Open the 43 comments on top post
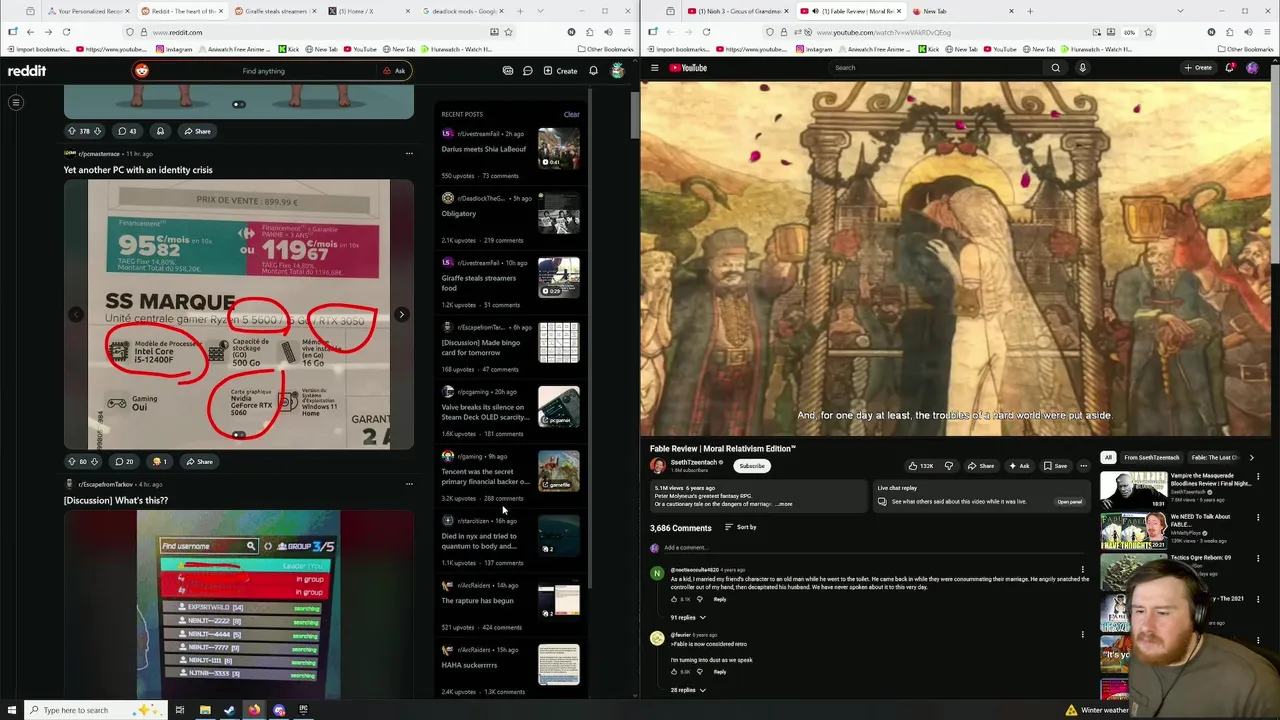The image size is (1280, 720). [x=127, y=131]
